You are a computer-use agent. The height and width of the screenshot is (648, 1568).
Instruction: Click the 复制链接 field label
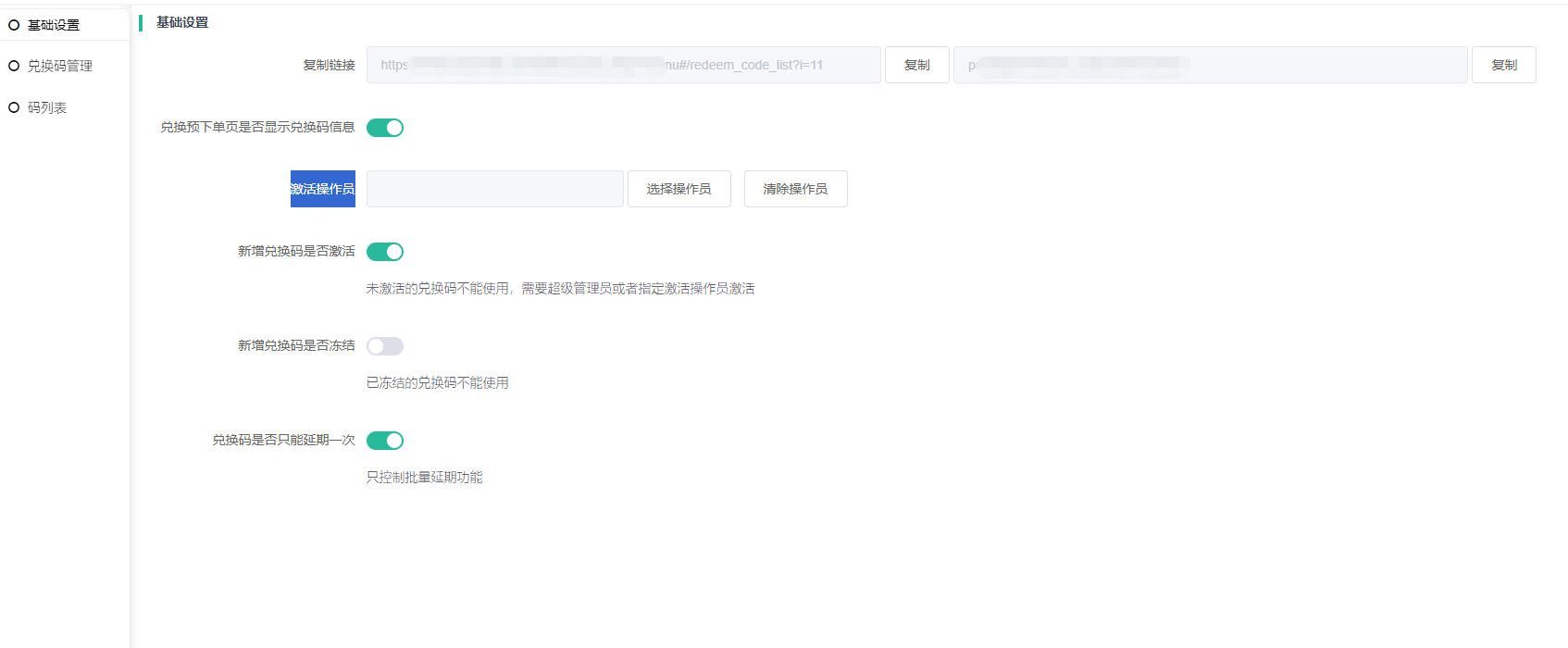pos(329,65)
